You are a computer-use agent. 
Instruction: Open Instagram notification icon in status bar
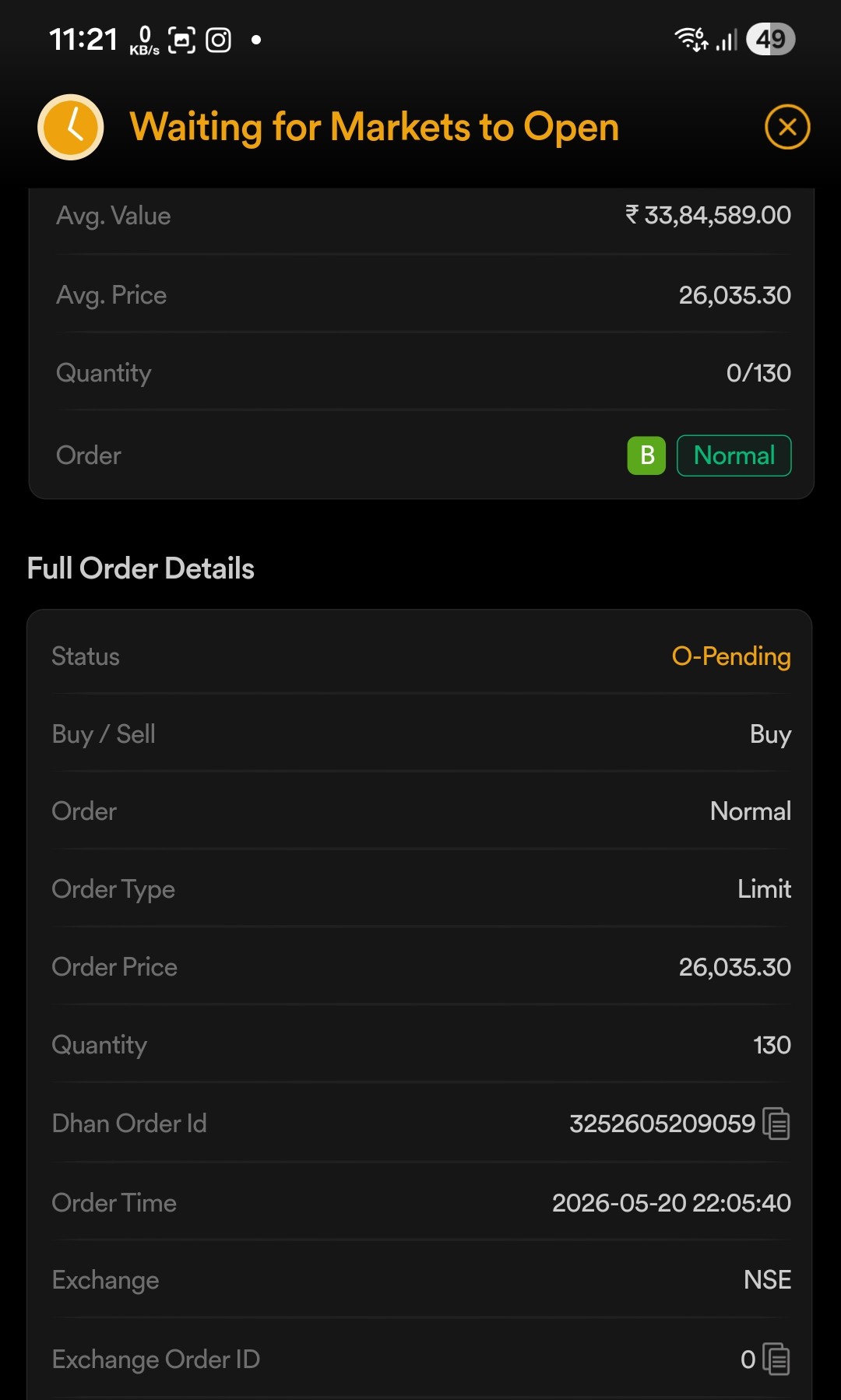click(218, 40)
